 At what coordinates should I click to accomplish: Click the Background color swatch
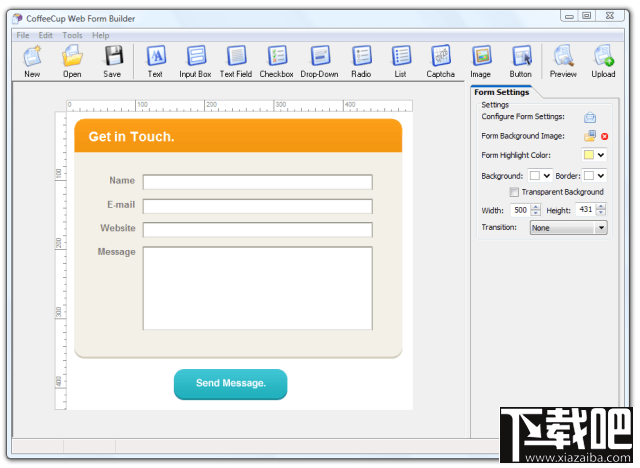534,176
